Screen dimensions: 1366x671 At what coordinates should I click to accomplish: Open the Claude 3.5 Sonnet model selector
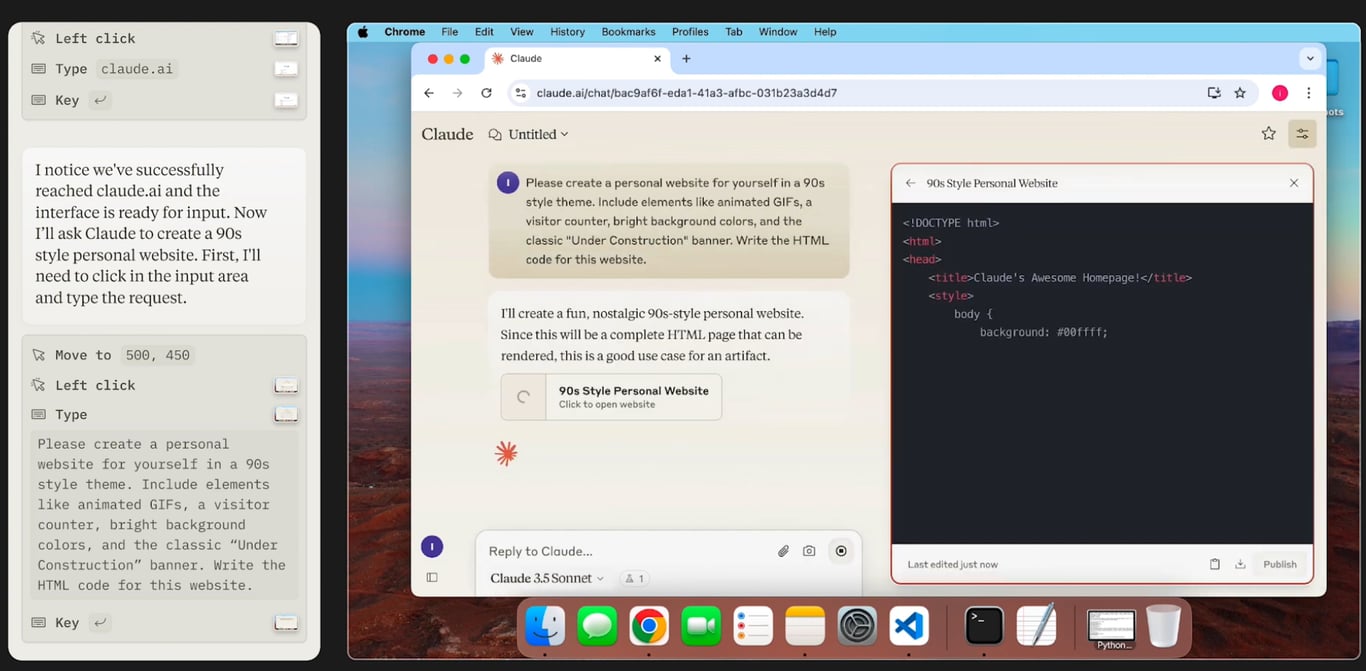547,578
